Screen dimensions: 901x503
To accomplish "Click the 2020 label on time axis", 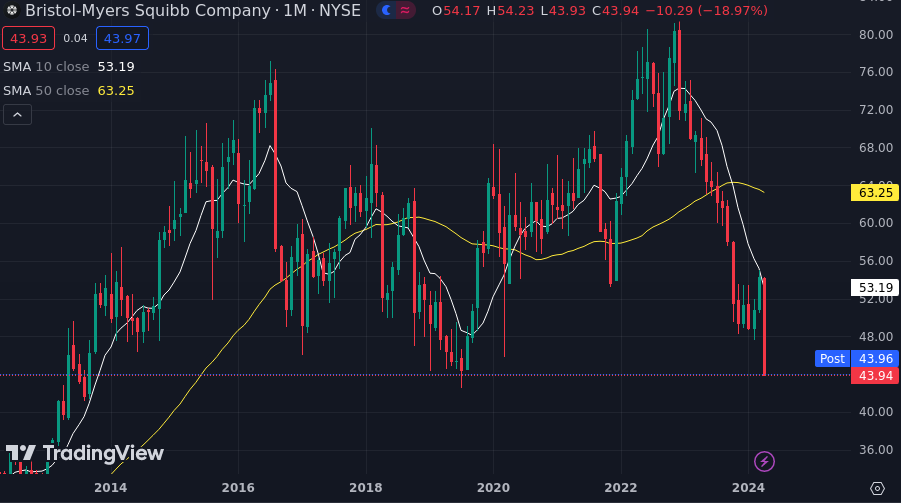I will click(x=493, y=488).
